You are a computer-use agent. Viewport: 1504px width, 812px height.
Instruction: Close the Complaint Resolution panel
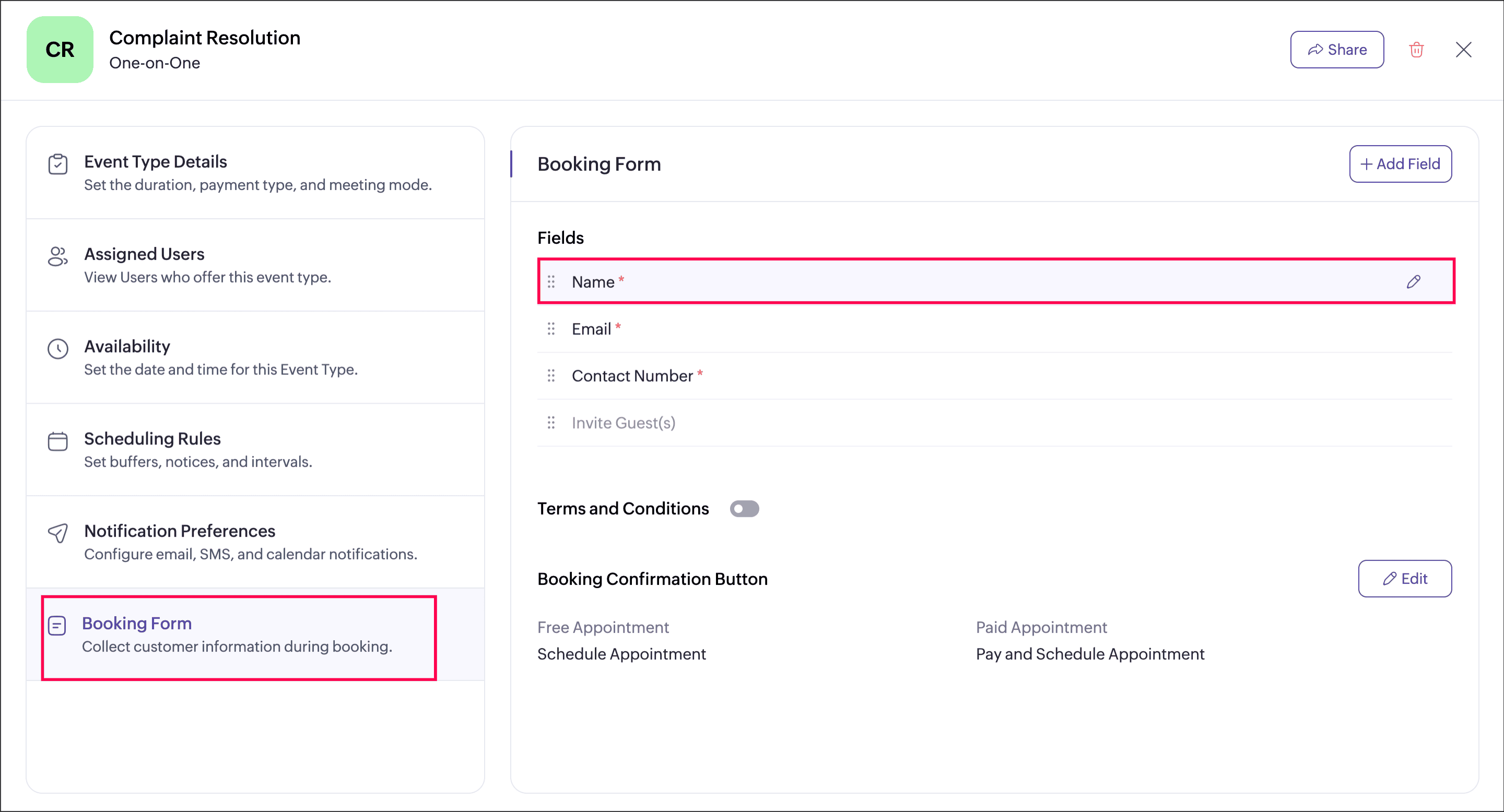click(x=1463, y=50)
